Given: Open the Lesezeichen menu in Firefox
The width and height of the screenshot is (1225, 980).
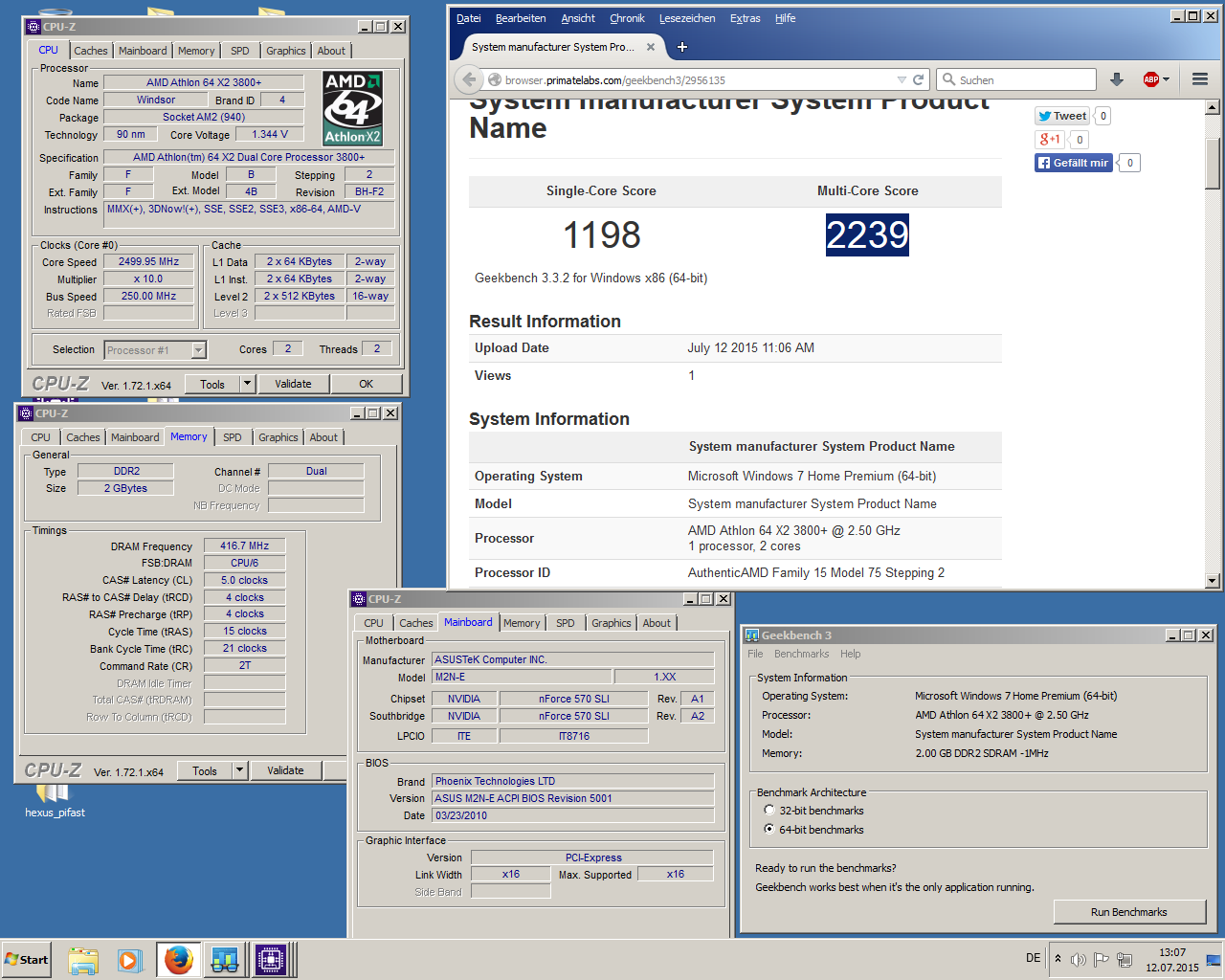Looking at the screenshot, I should pos(687,18).
